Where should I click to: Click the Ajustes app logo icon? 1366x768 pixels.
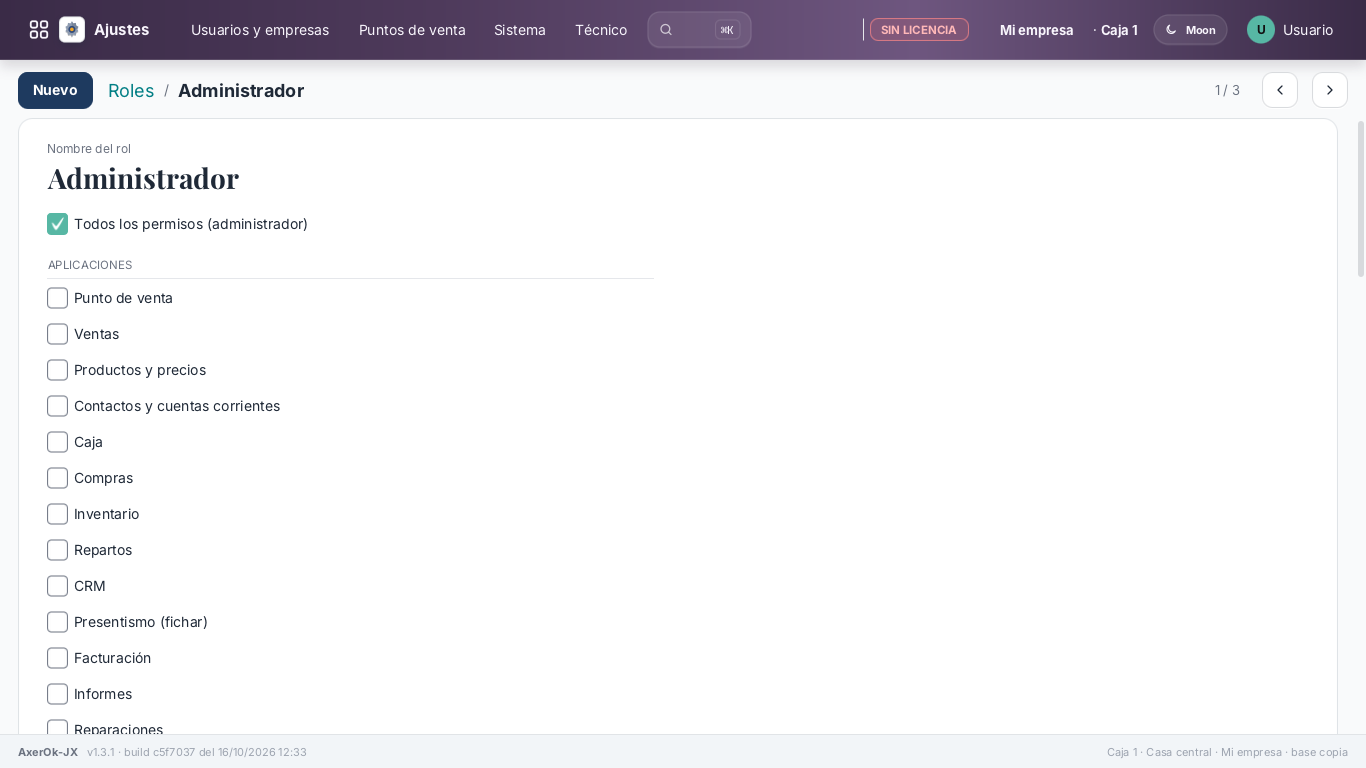coord(72,30)
